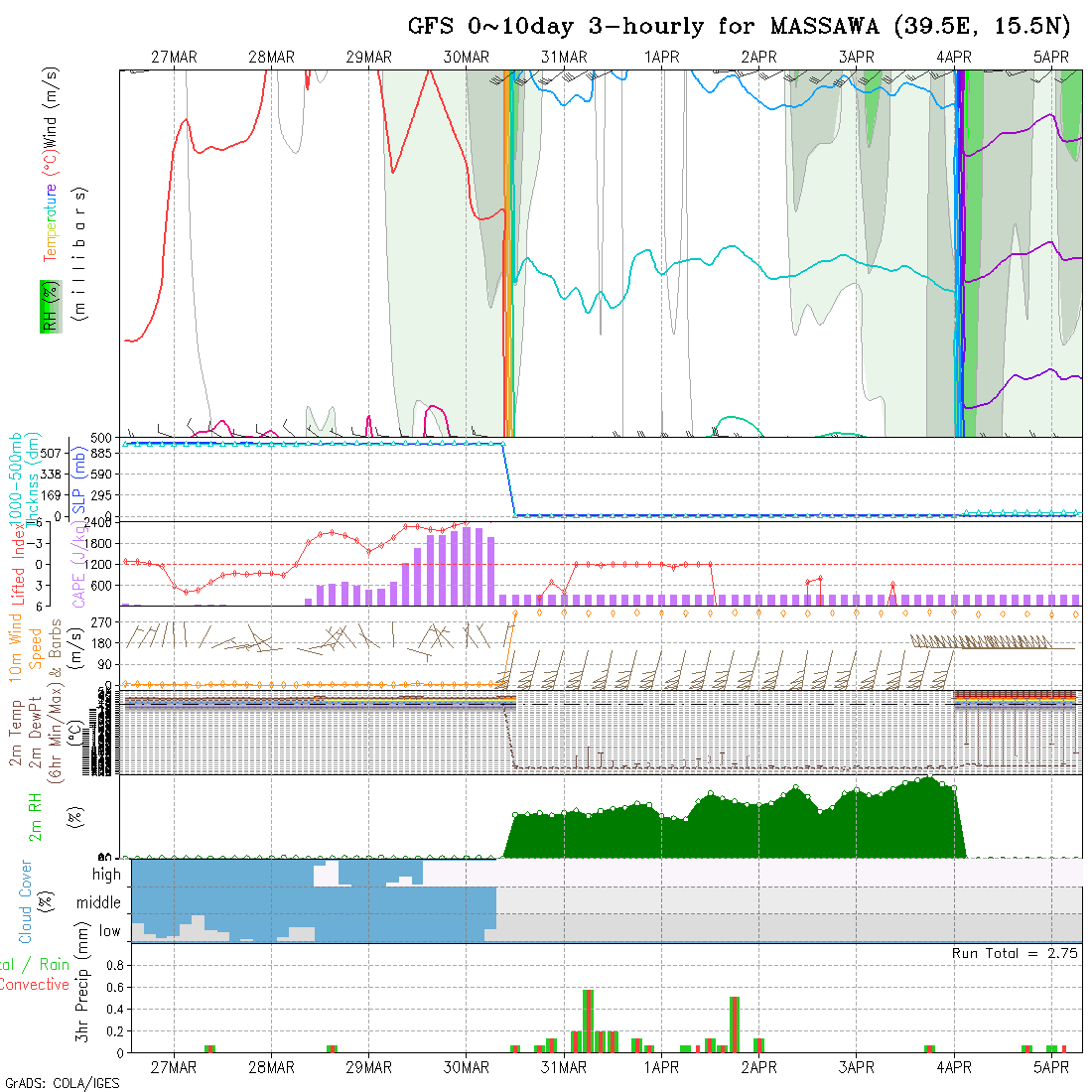The height and width of the screenshot is (1092, 1092).
Task: Click the red Lifted Index axis label
Action: [x=18, y=563]
